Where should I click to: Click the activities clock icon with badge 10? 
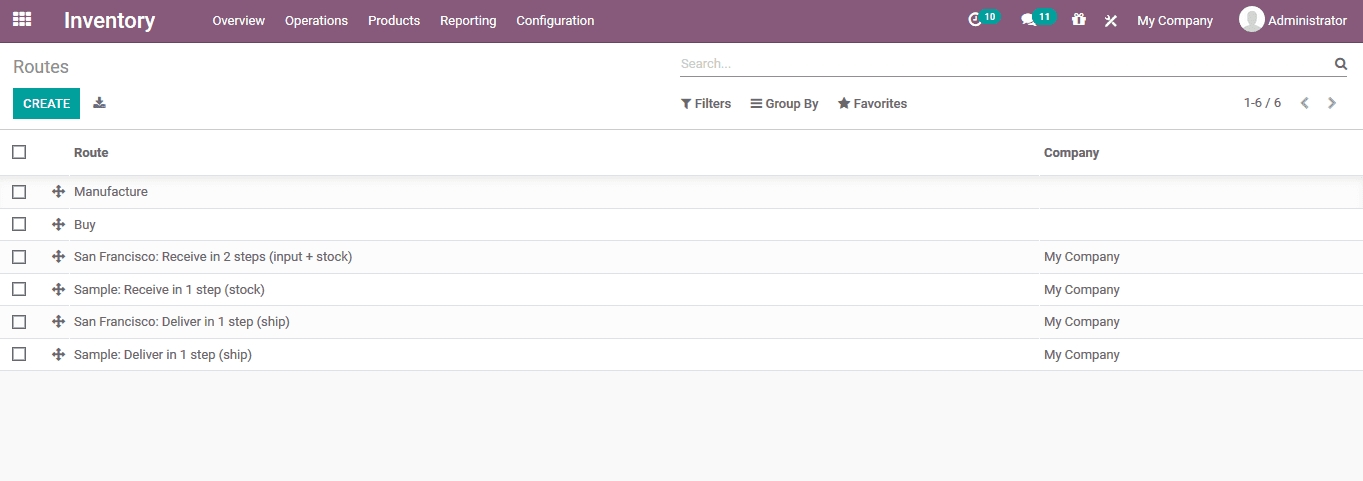point(976,20)
